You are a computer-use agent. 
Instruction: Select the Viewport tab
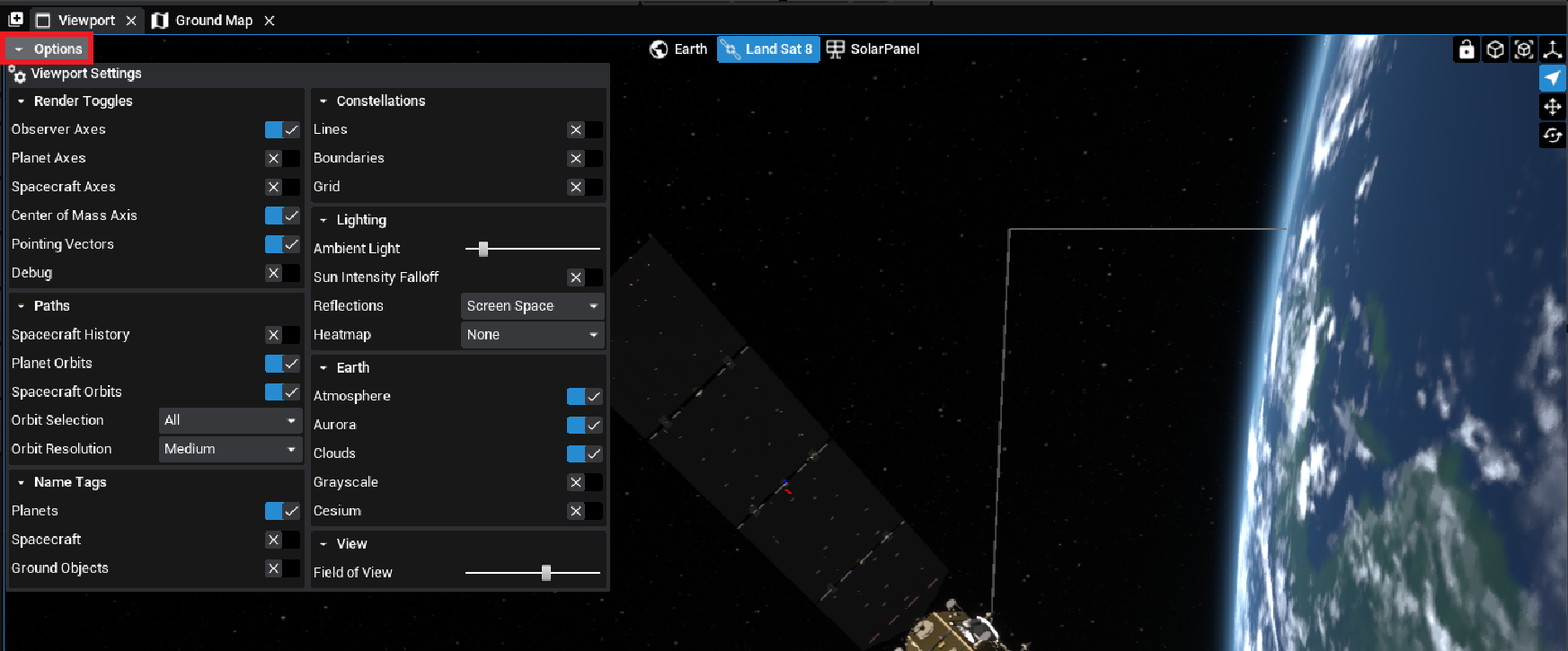[x=85, y=20]
